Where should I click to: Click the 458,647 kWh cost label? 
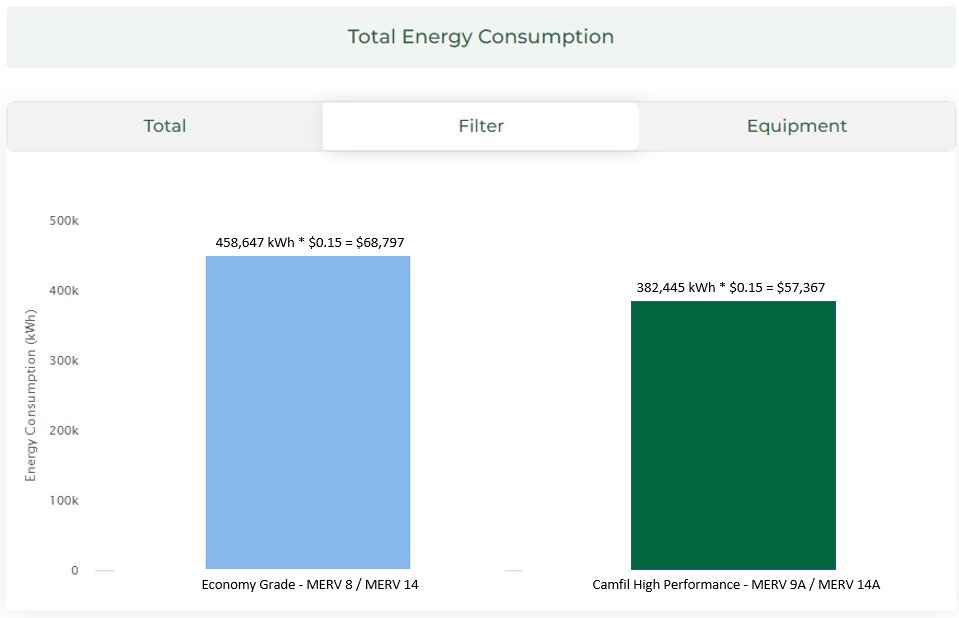coord(309,242)
